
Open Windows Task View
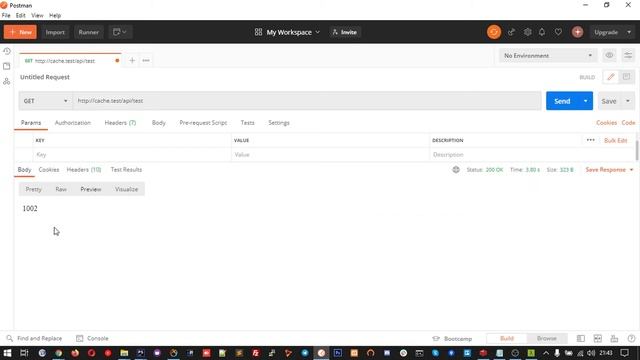pyautogui.click(x=24, y=353)
